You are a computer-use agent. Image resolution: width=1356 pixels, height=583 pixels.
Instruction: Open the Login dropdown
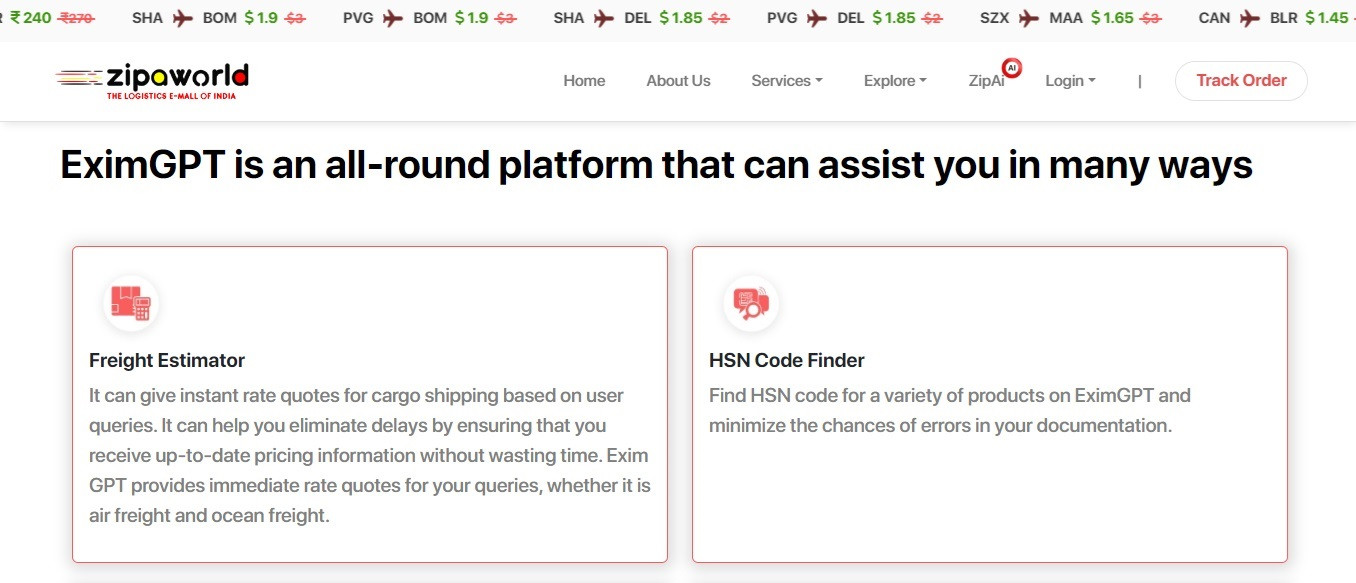tap(1070, 81)
